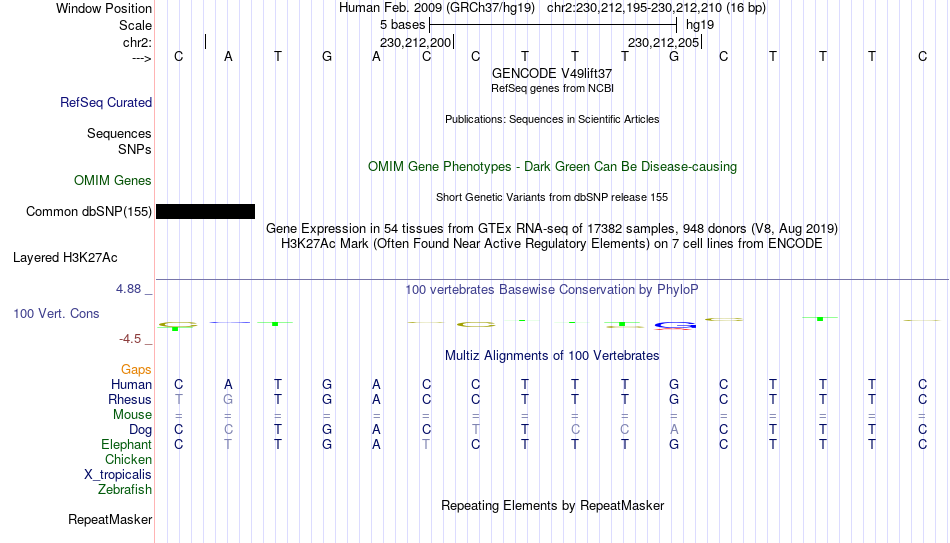Select the Dog species row label

[140, 430]
